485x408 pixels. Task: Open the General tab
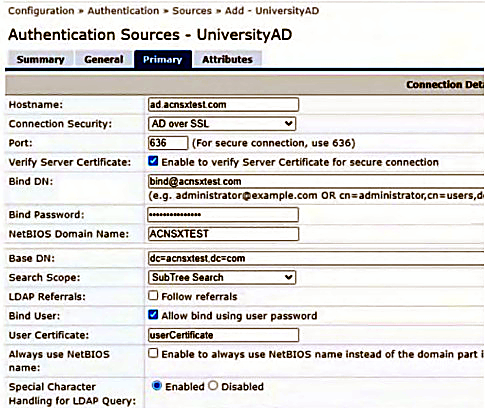pos(104,59)
